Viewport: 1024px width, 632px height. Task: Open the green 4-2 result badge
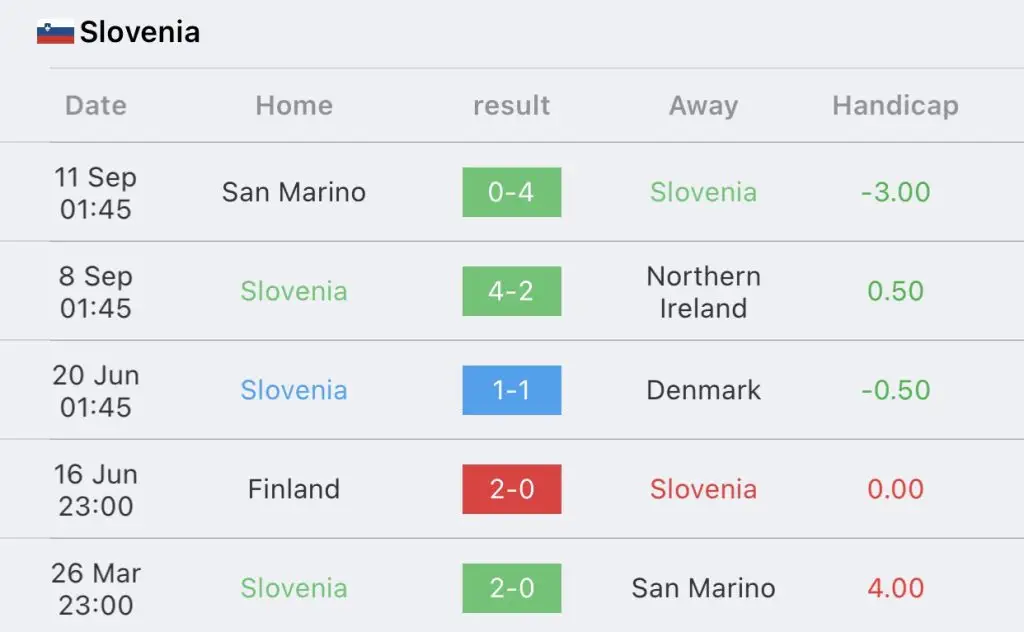[x=511, y=291]
